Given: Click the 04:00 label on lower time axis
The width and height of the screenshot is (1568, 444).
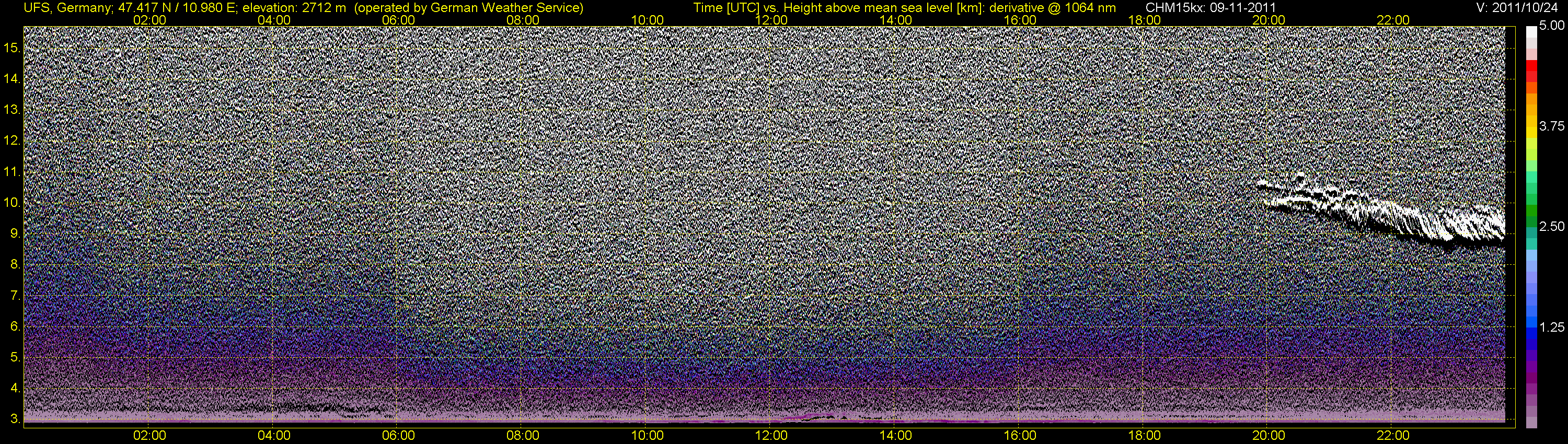Looking at the screenshot, I should click(274, 436).
